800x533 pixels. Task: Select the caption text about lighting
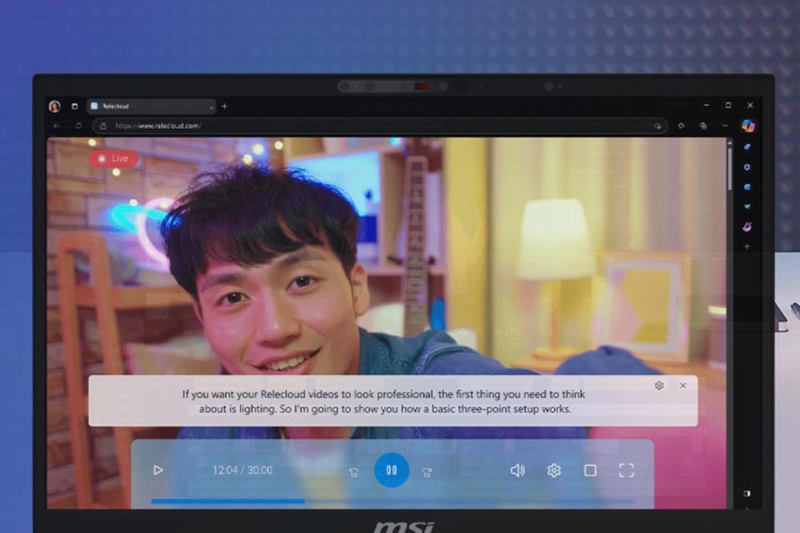coord(384,401)
